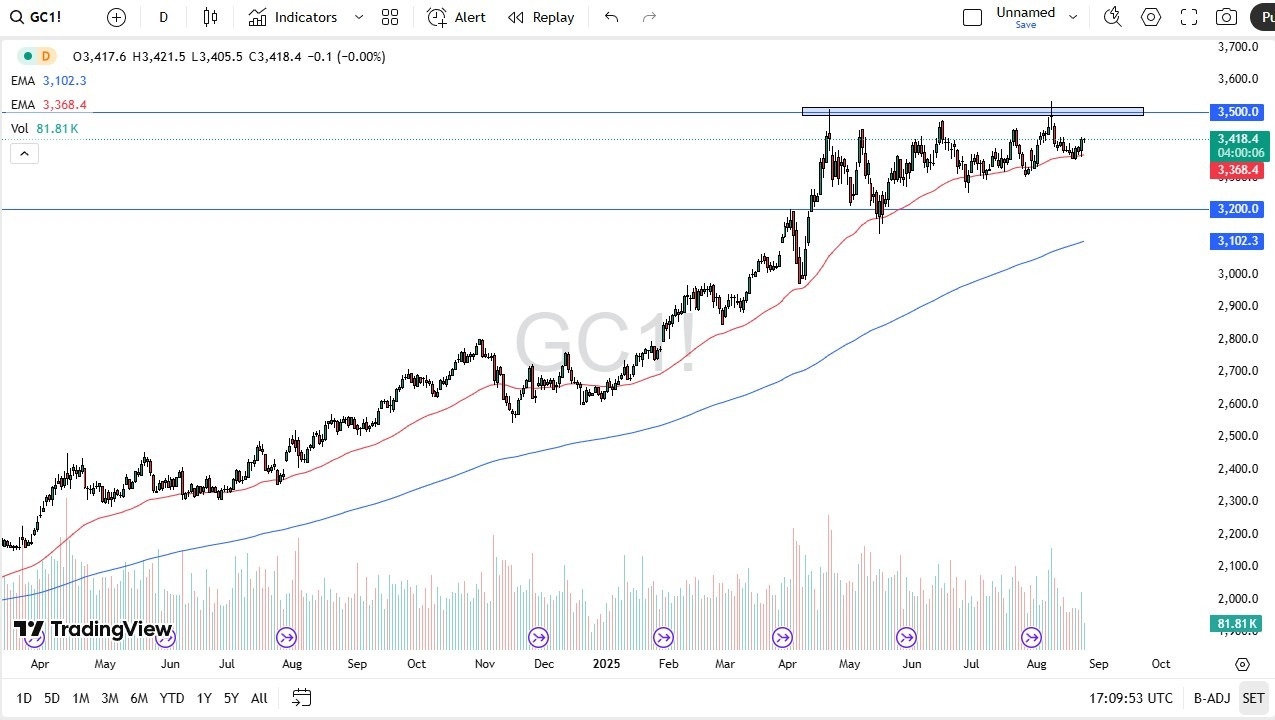Toggle SET settlement-as-close setting
The height and width of the screenshot is (720, 1275).
point(1253,698)
